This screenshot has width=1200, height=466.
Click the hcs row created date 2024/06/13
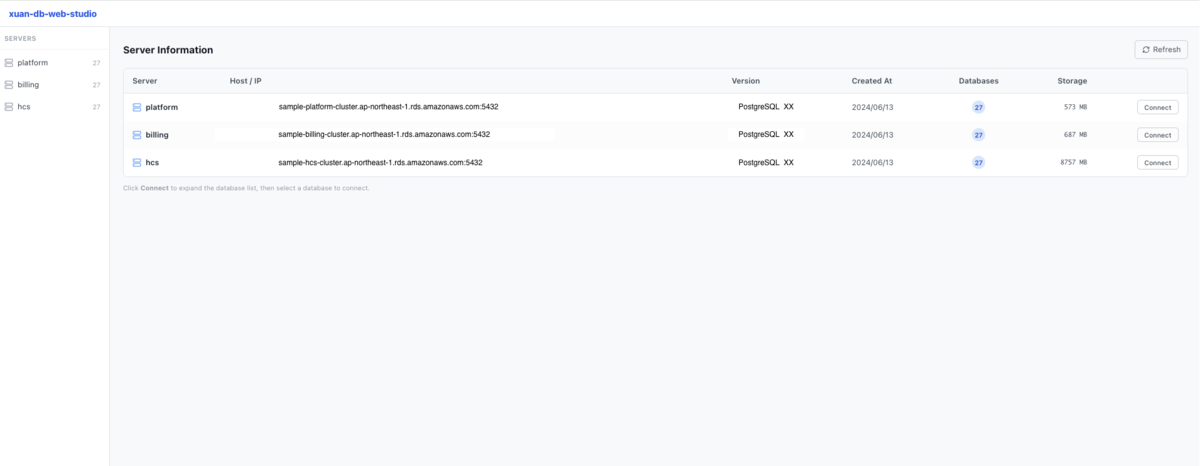[x=873, y=162]
